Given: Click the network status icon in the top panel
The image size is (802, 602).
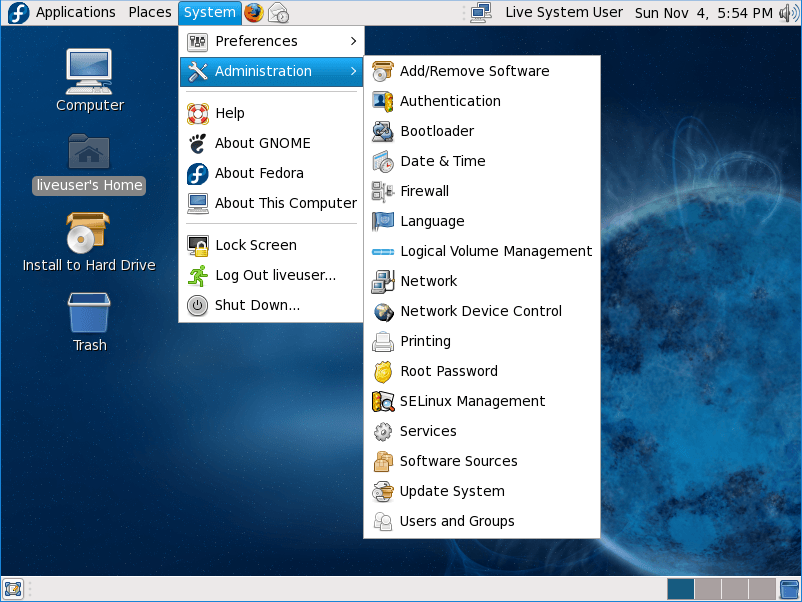Looking at the screenshot, I should click(x=481, y=13).
